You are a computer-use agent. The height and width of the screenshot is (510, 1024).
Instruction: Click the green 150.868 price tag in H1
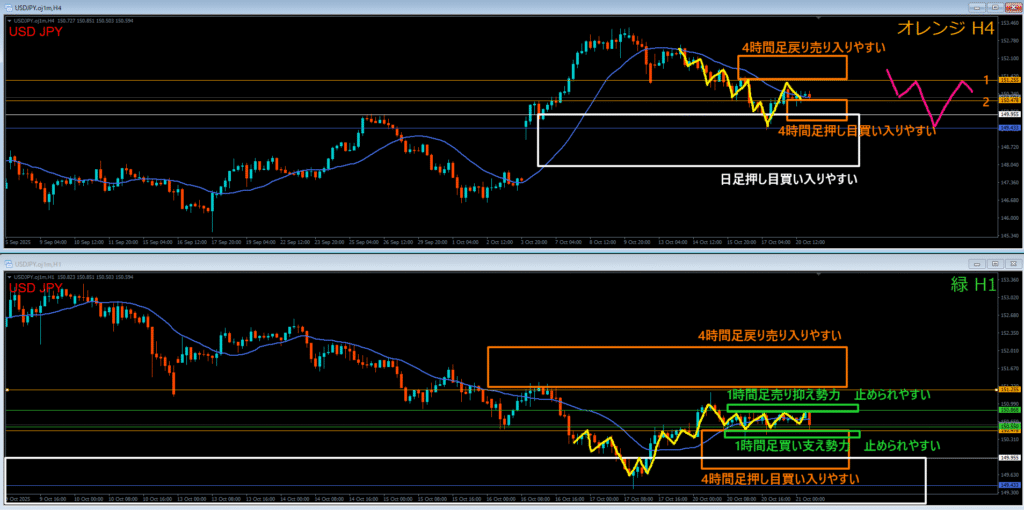1008,411
